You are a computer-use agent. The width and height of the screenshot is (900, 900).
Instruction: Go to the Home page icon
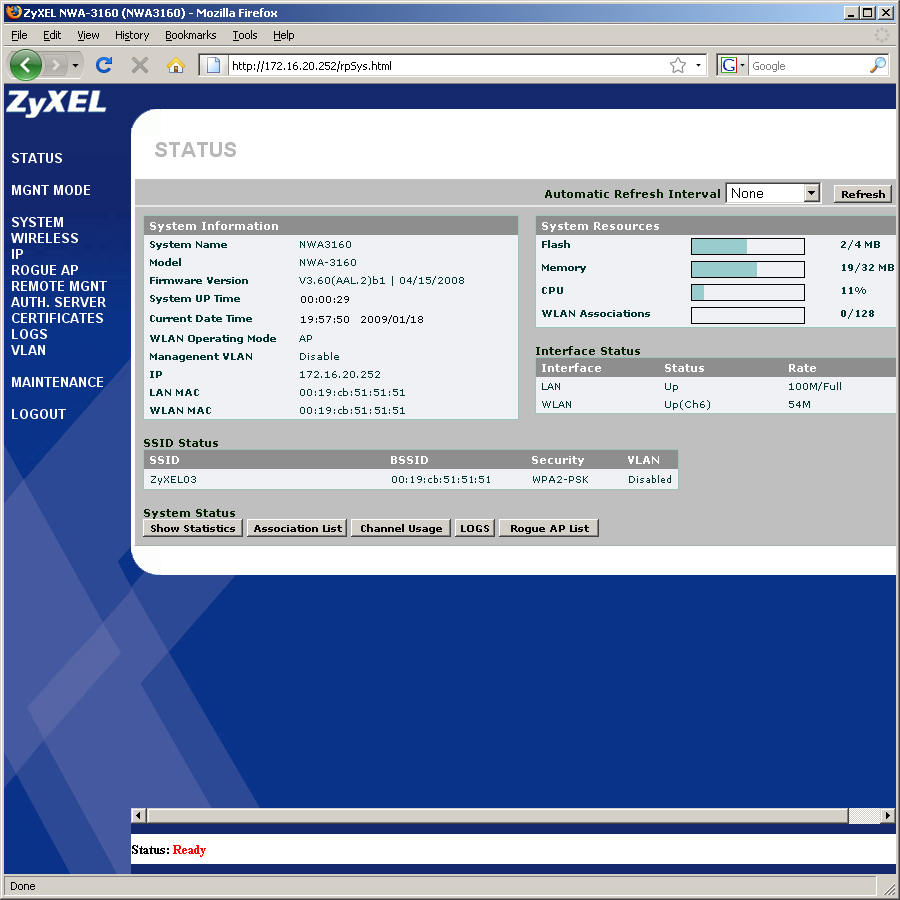176,65
